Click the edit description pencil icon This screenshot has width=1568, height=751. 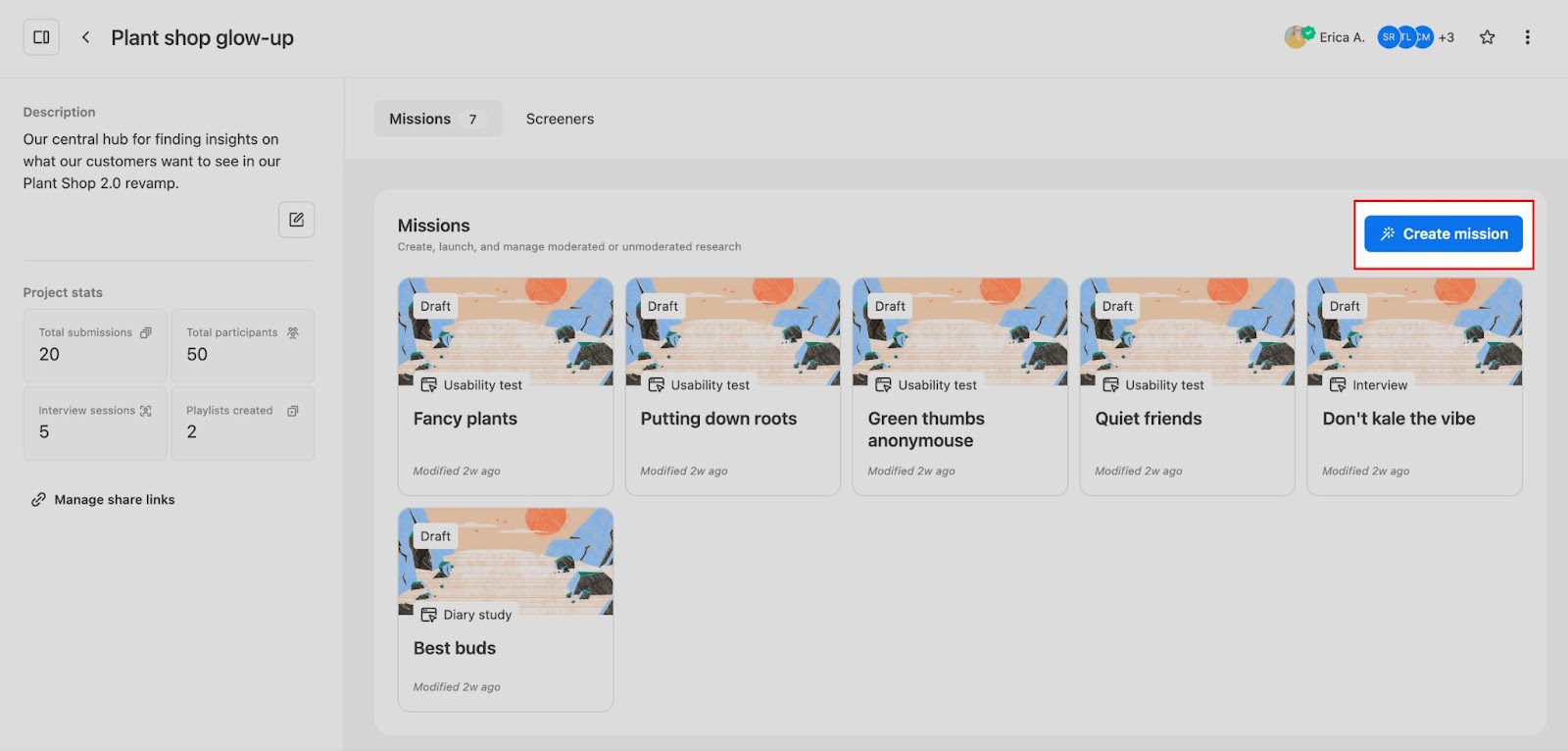click(296, 220)
